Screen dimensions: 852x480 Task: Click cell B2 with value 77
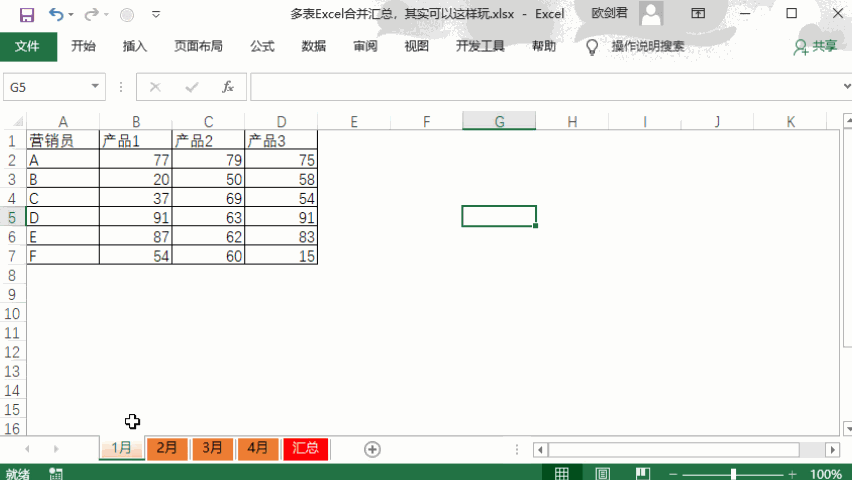136,160
